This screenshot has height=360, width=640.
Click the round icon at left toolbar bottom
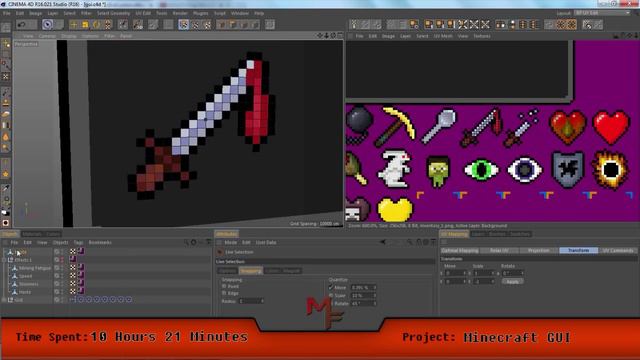click(x=6, y=223)
